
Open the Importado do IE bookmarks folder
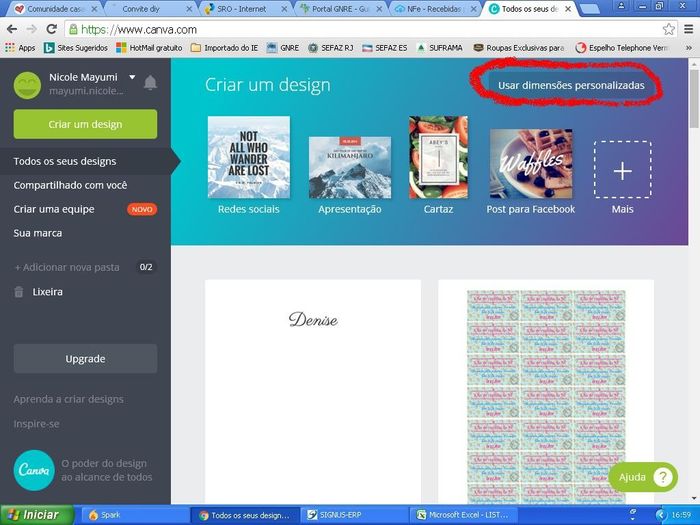[224, 48]
